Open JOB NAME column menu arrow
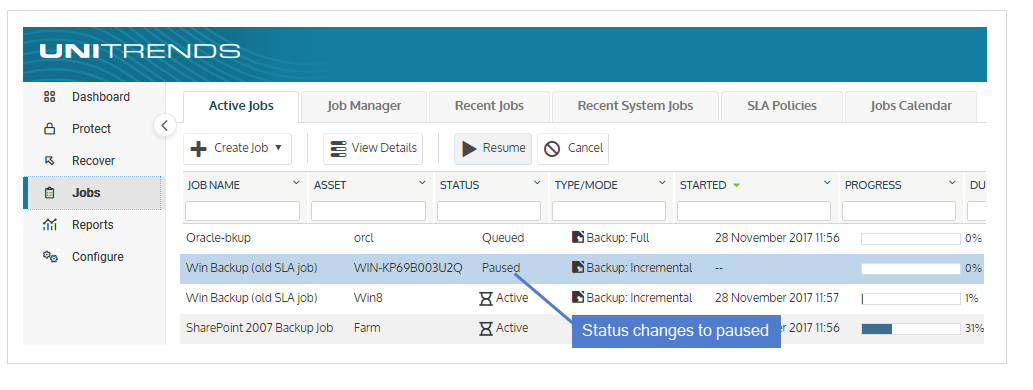Viewport: 1033px width, 390px height. pos(296,183)
